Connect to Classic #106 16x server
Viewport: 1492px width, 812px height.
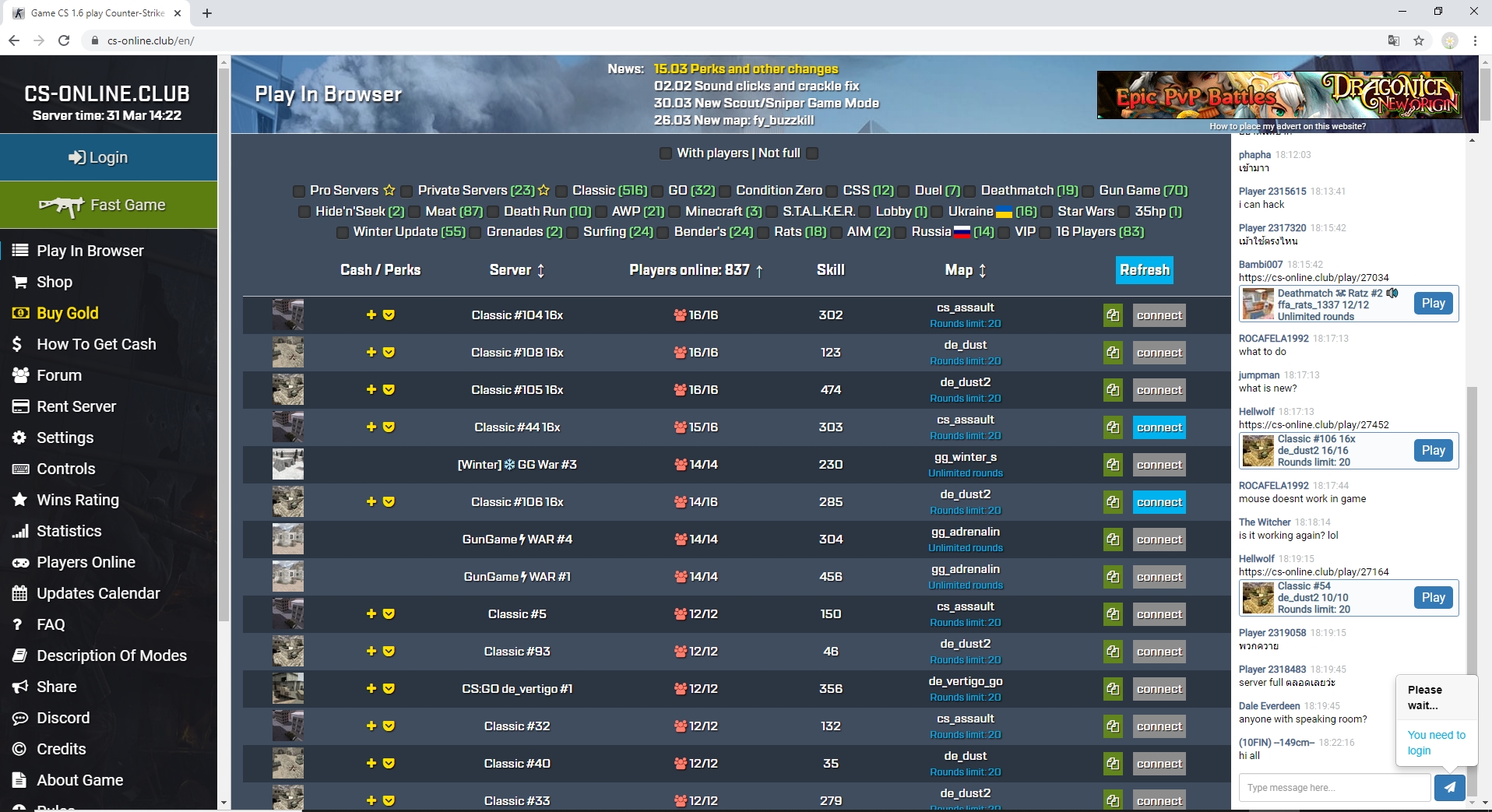point(1159,502)
